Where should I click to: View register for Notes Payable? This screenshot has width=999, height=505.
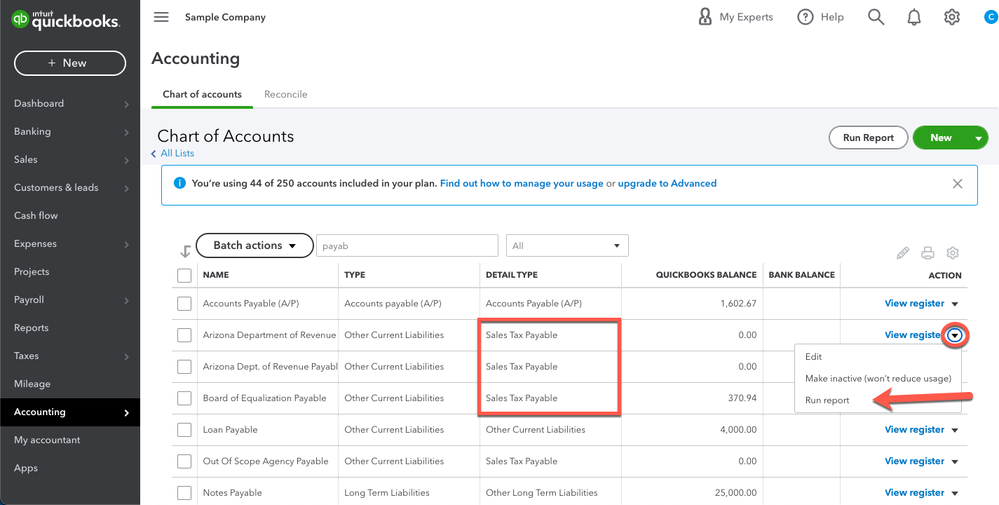(914, 493)
